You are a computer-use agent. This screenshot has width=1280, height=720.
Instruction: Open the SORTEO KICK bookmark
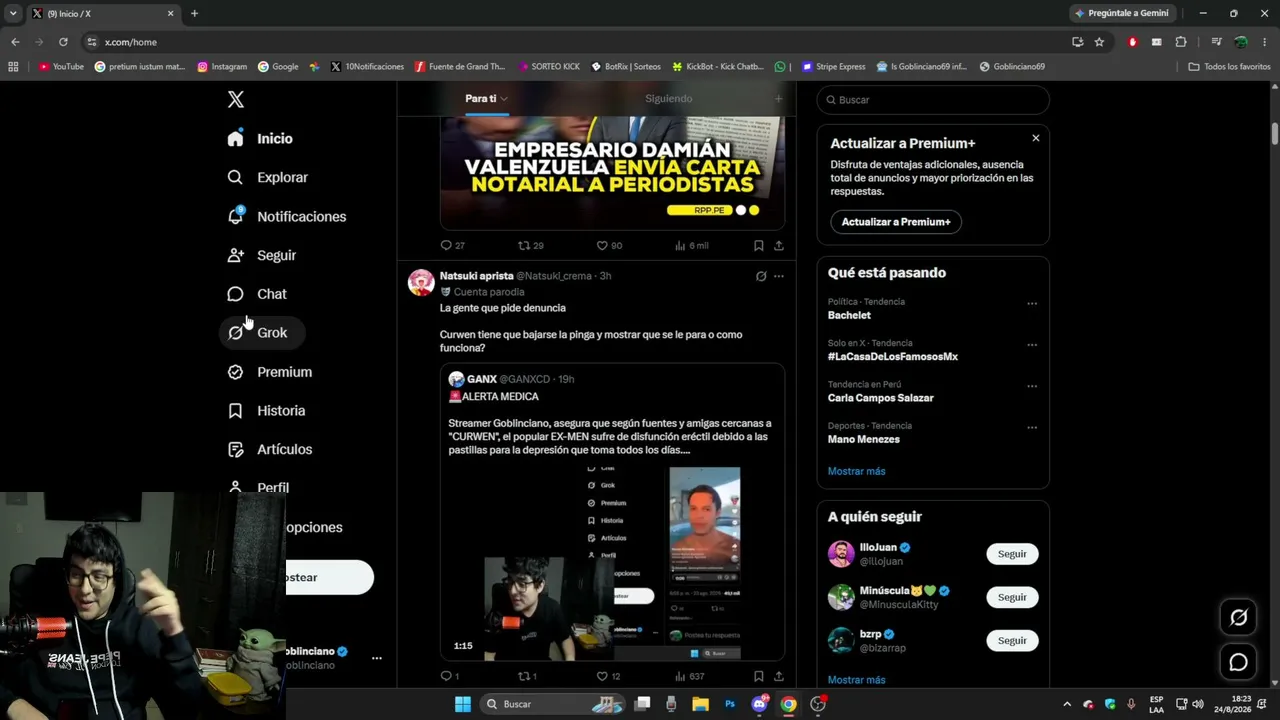point(549,67)
